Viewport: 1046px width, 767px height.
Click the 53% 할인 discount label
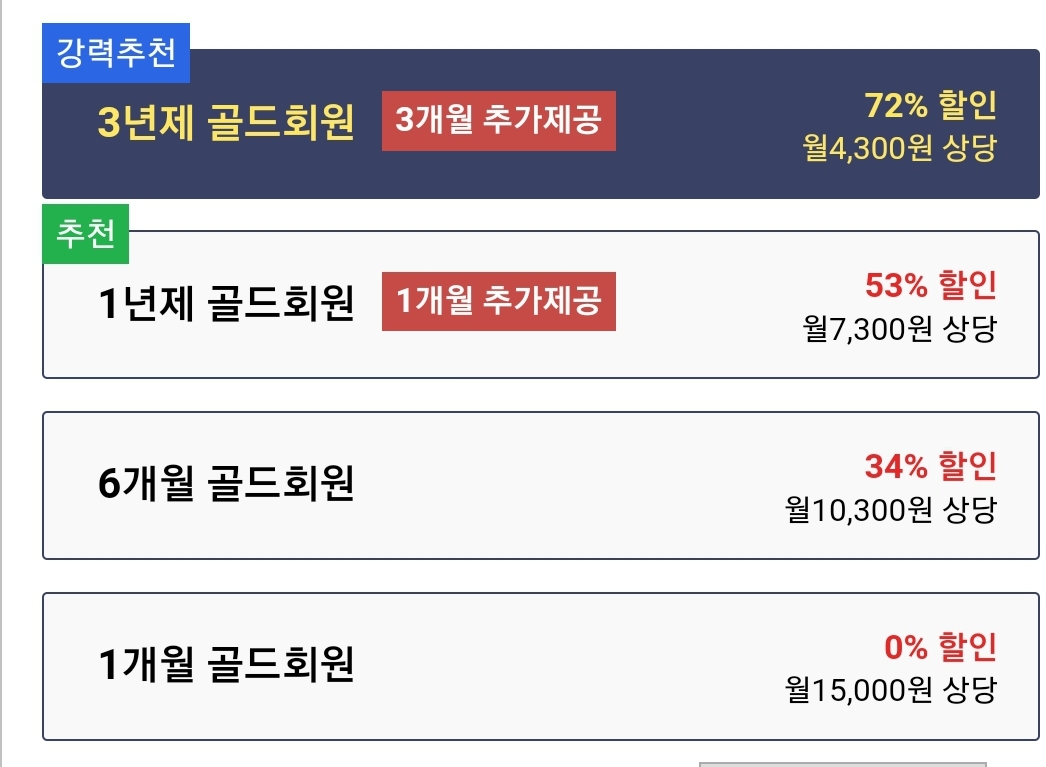coord(930,286)
